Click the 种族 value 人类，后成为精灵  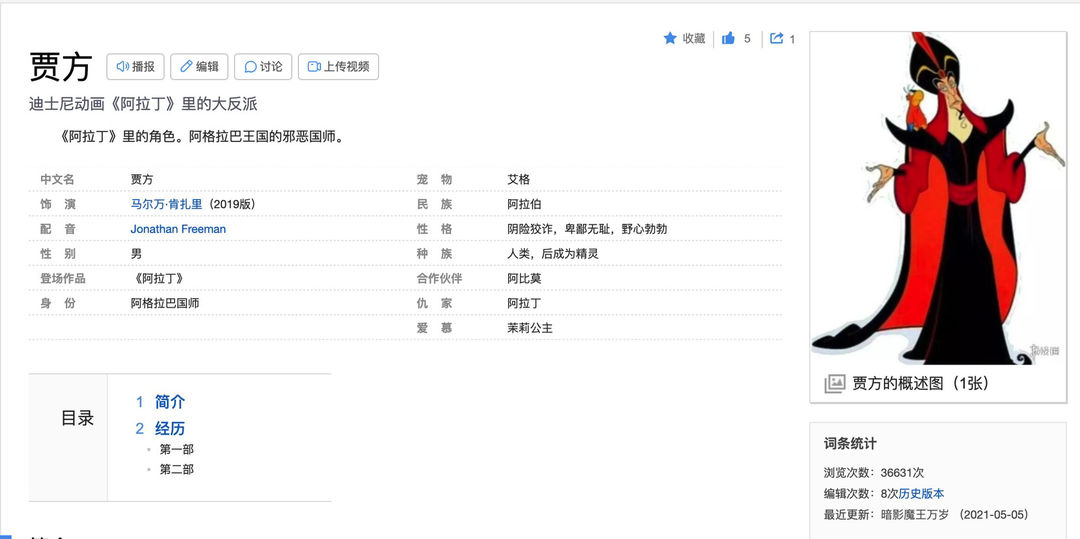[x=552, y=254]
